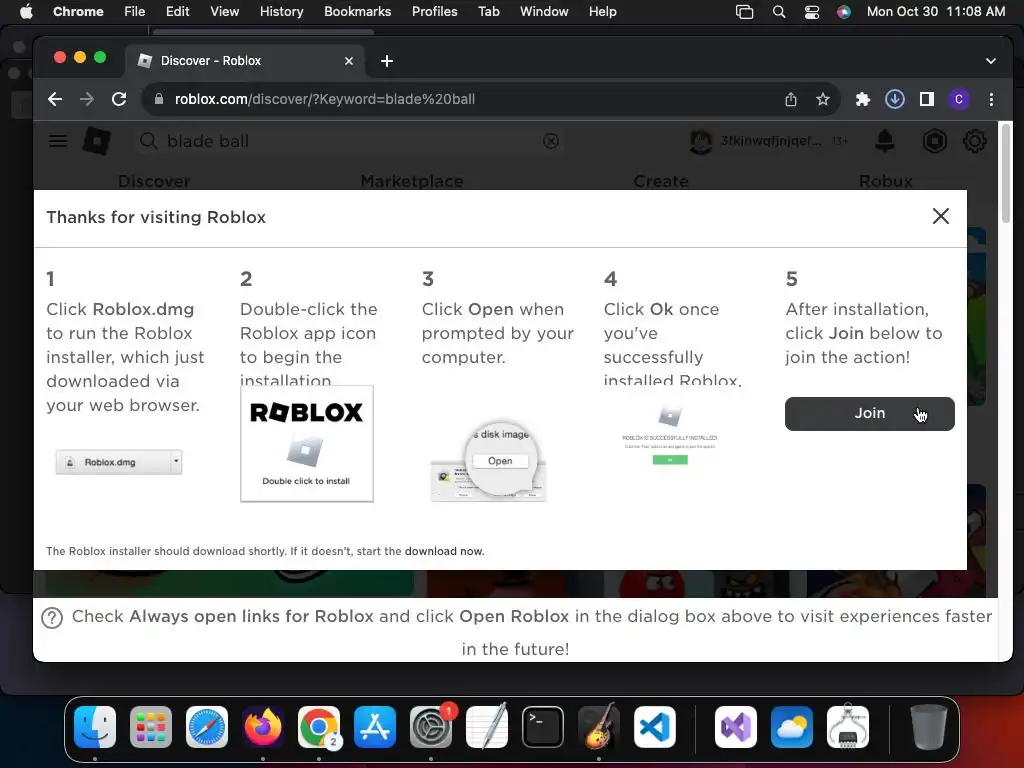
Task: Click the Roblox.dmg download illustration
Action: coord(119,462)
